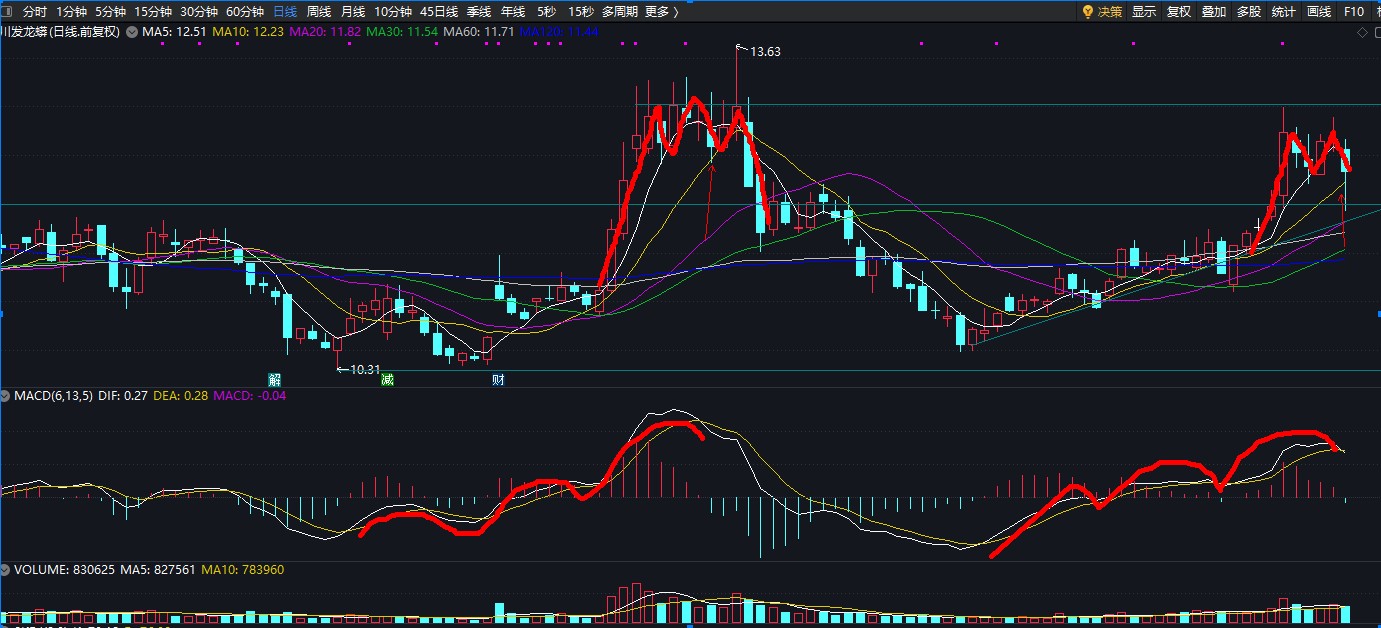
Task: Open the F10 company info
Action: tap(1353, 12)
